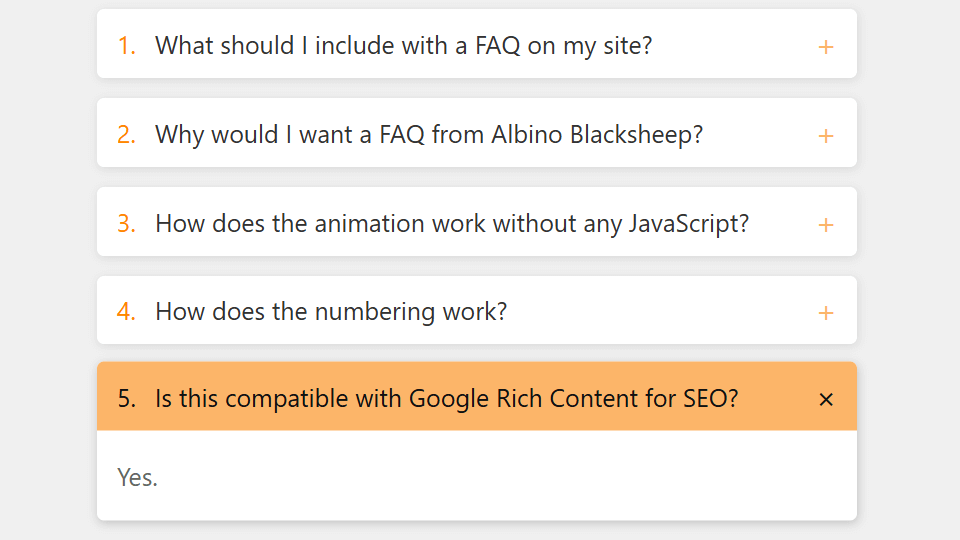Click the plus icon beside Albino Blacksheep question
Screen dimensions: 960x540
pos(826,136)
